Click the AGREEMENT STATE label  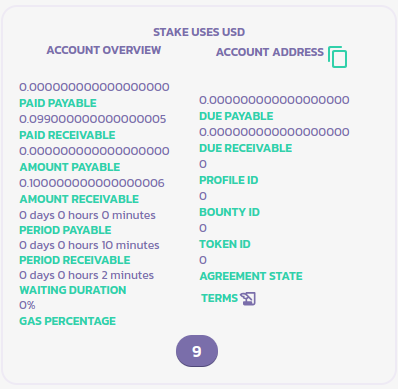click(x=251, y=276)
